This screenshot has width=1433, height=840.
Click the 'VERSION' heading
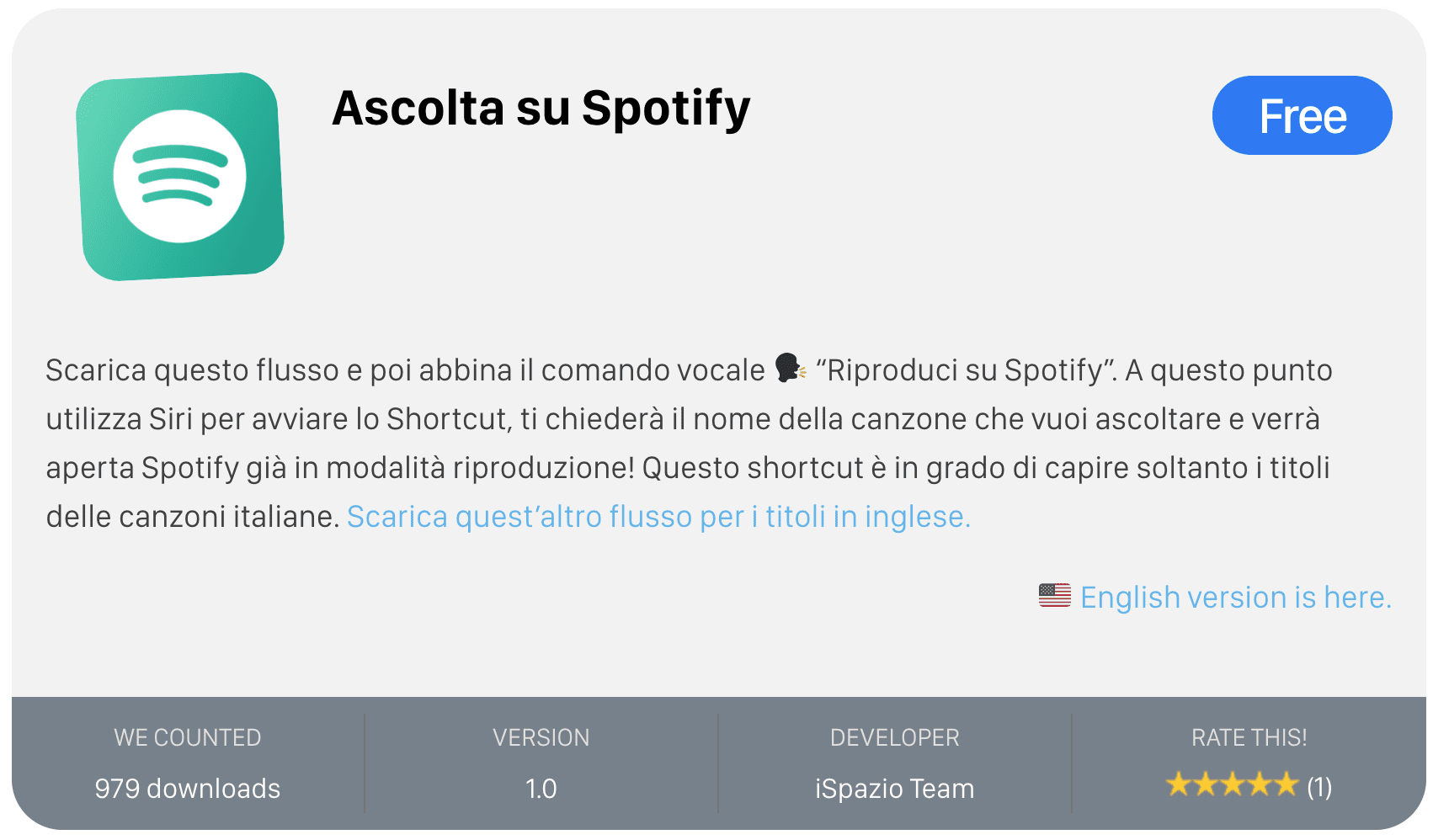click(541, 737)
